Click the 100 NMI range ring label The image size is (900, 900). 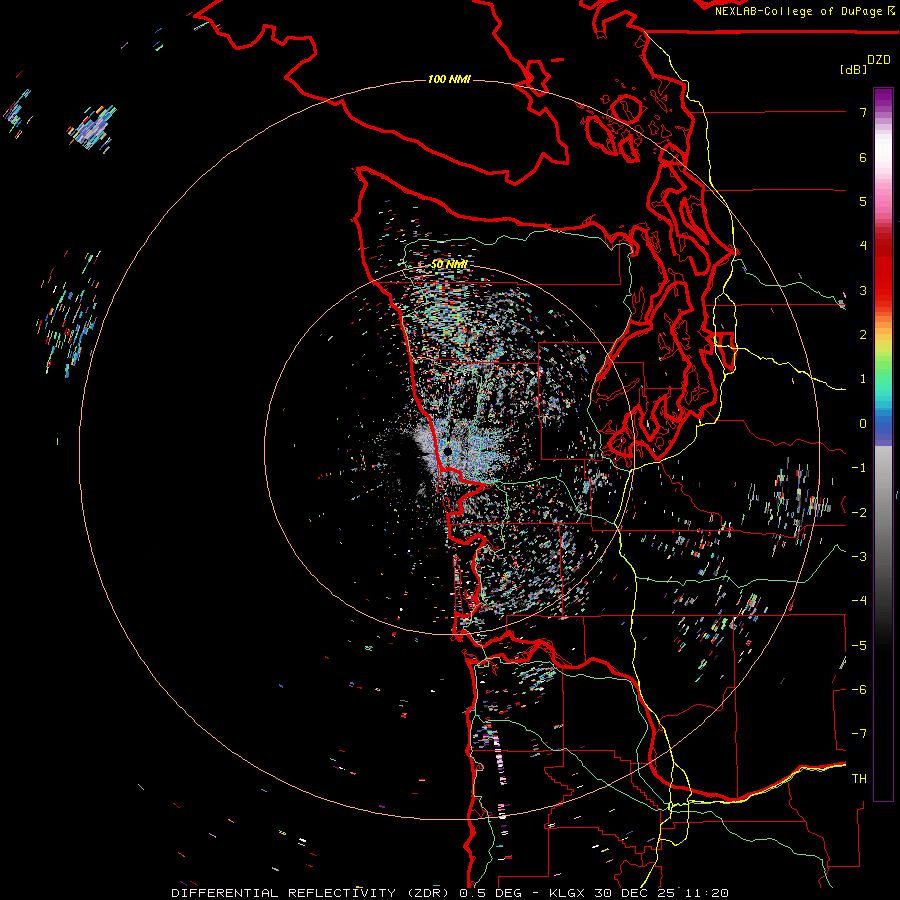pyautogui.click(x=449, y=79)
